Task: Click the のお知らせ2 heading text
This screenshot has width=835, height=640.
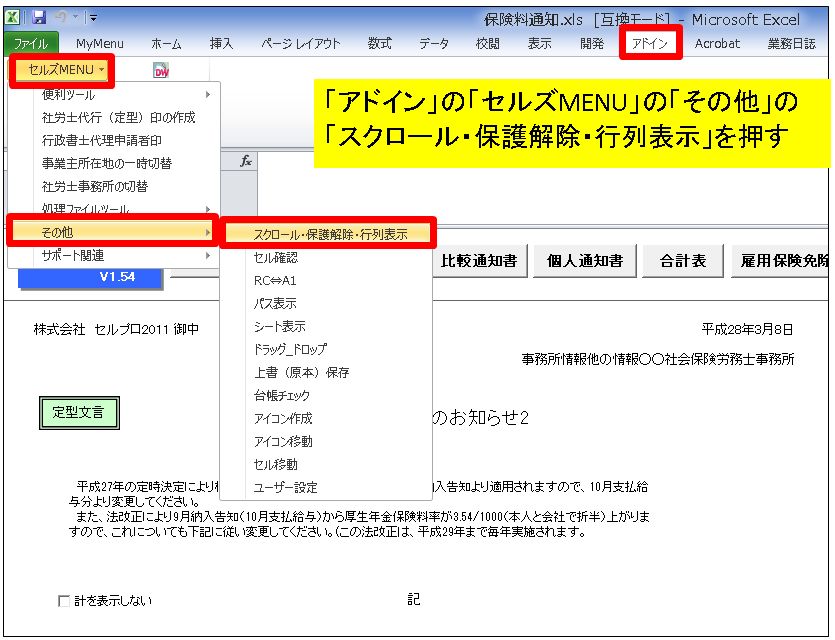Action: (x=481, y=417)
